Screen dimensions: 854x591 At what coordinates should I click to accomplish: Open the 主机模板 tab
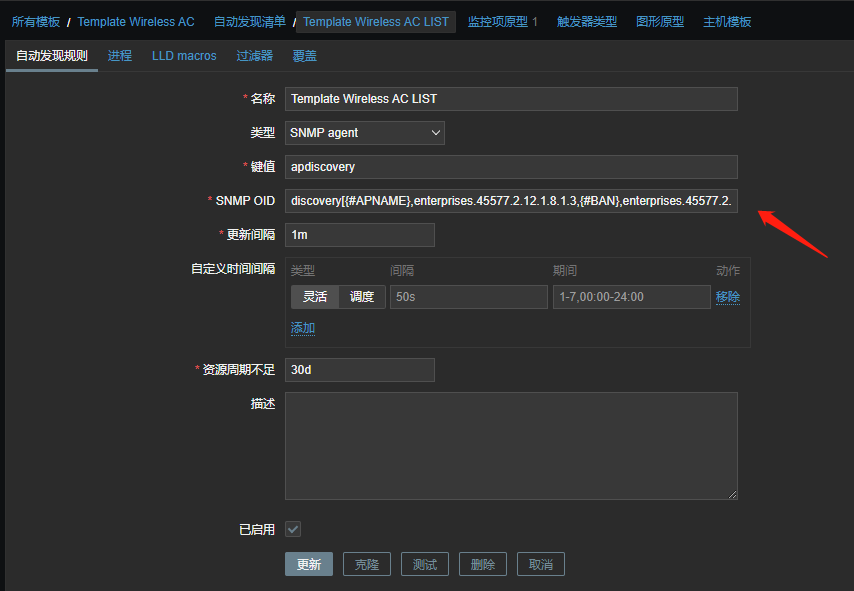[727, 22]
